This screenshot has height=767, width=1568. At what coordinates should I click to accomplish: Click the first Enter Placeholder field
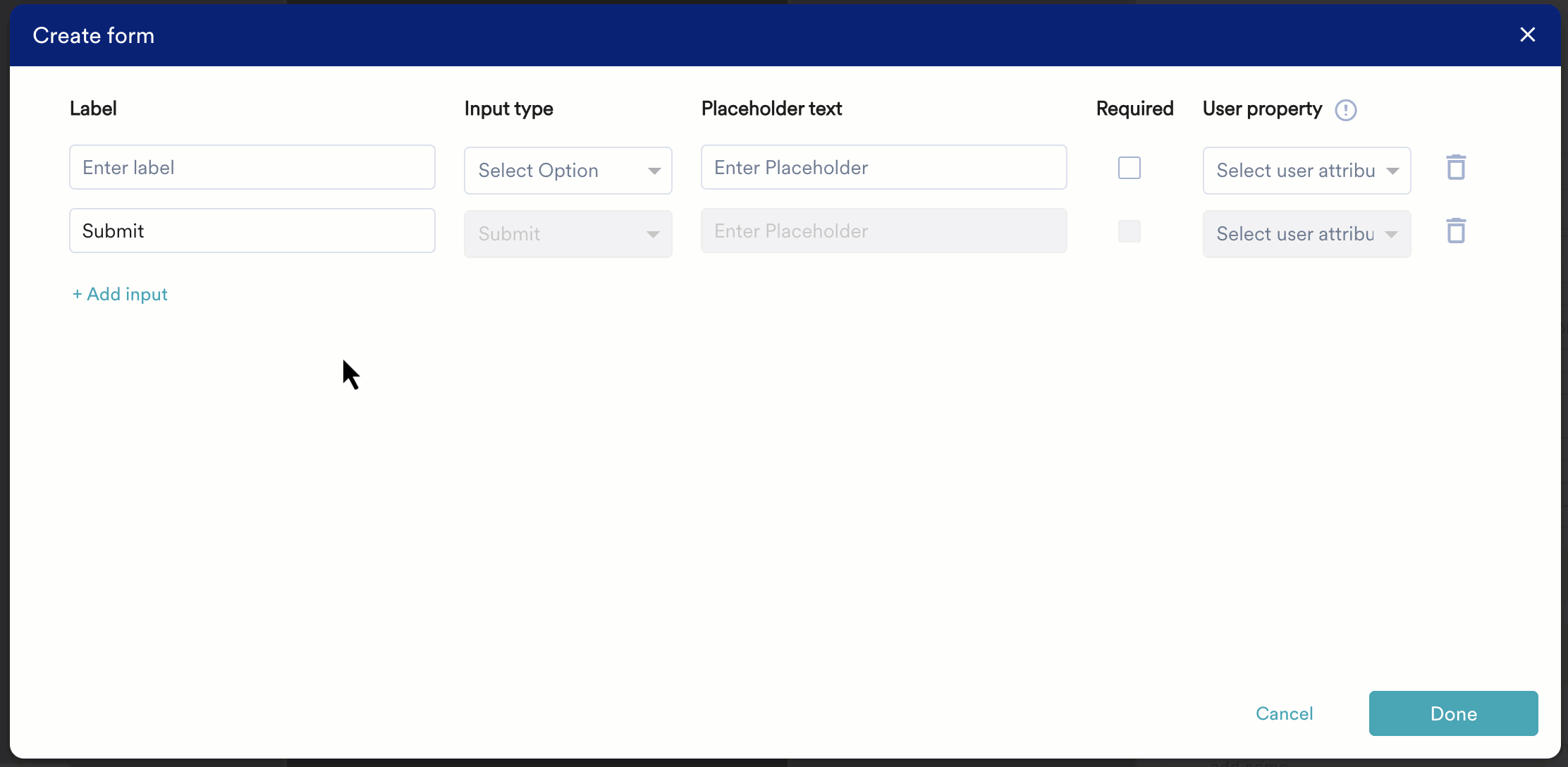[883, 167]
